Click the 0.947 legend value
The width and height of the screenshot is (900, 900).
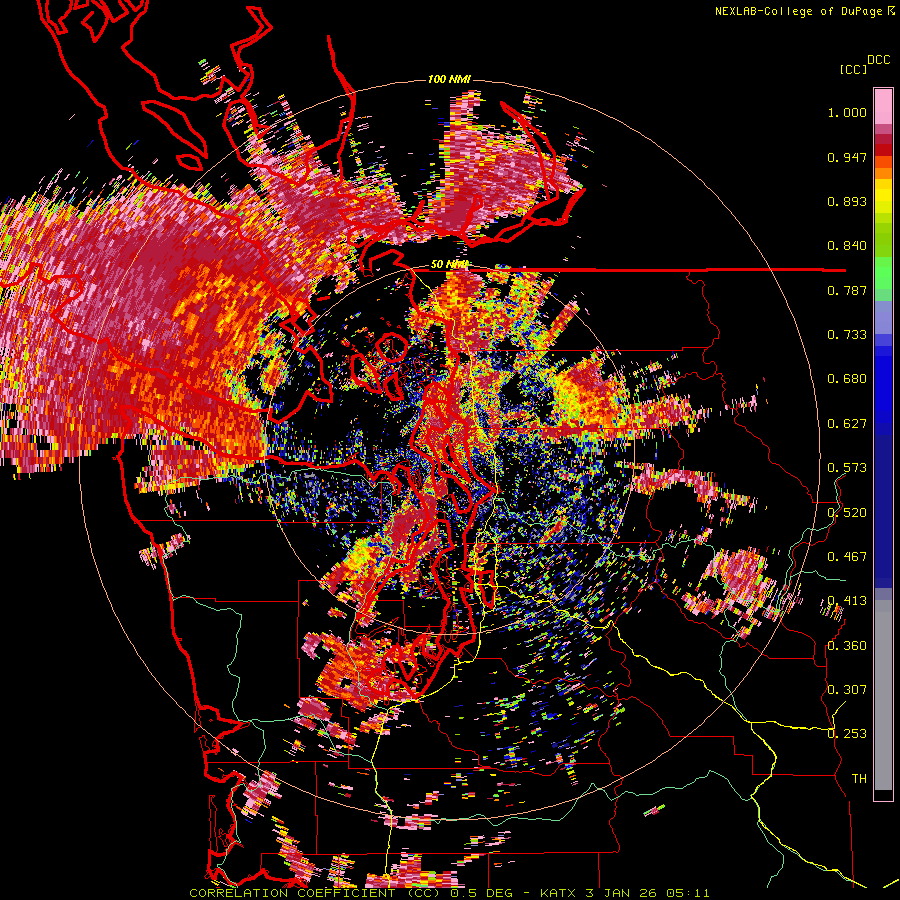[847, 157]
